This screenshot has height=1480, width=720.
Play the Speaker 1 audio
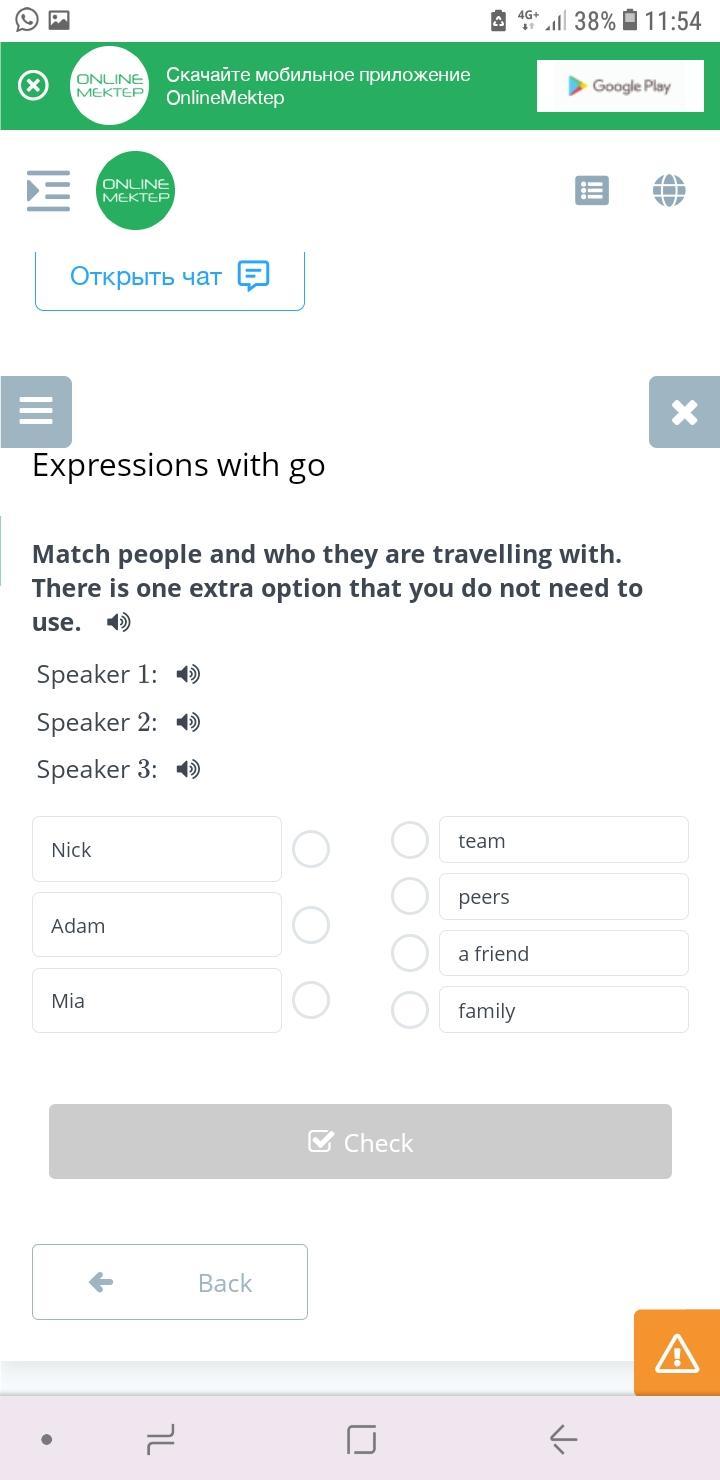(188, 675)
